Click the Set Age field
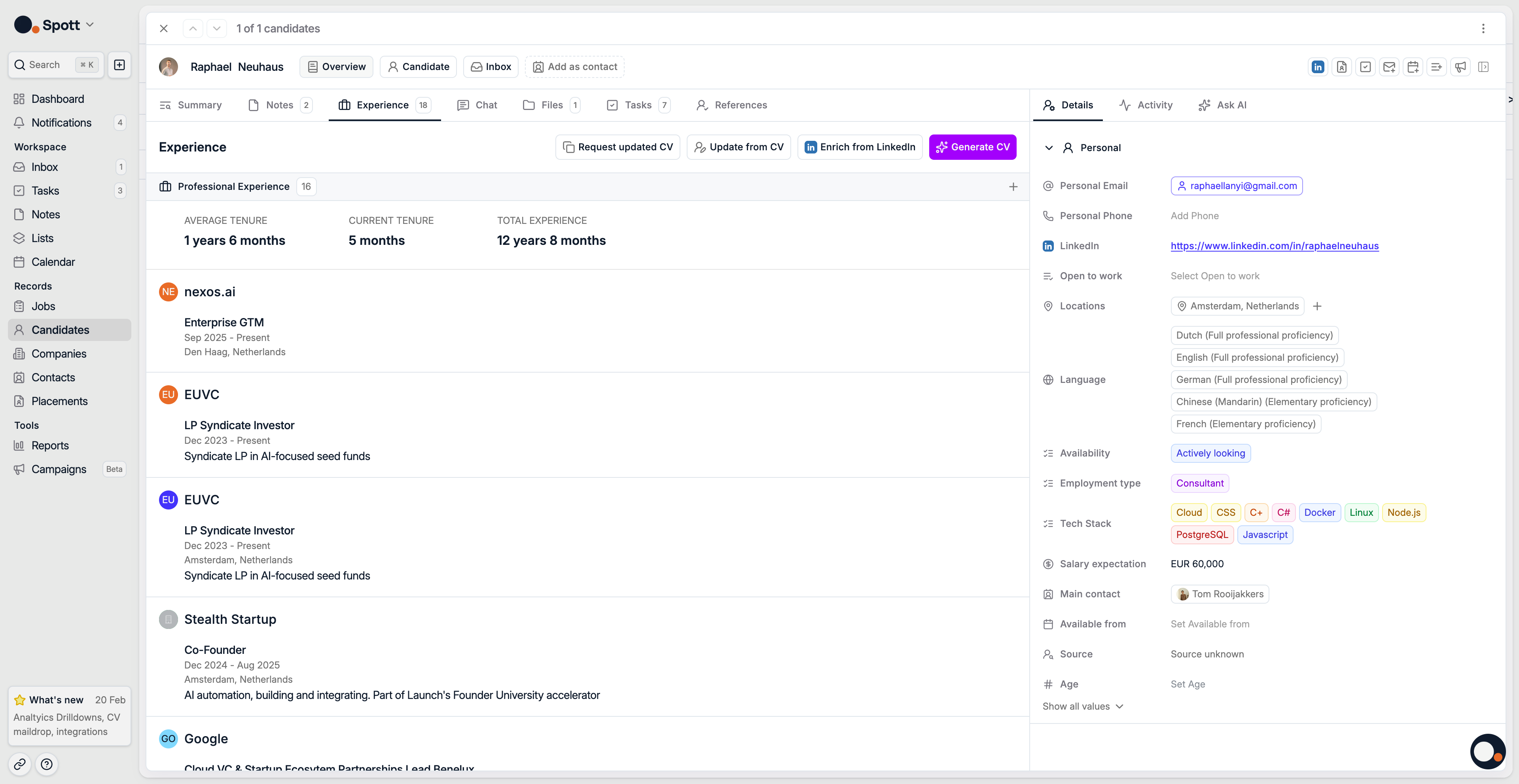This screenshot has height=784, width=1519. click(x=1188, y=684)
